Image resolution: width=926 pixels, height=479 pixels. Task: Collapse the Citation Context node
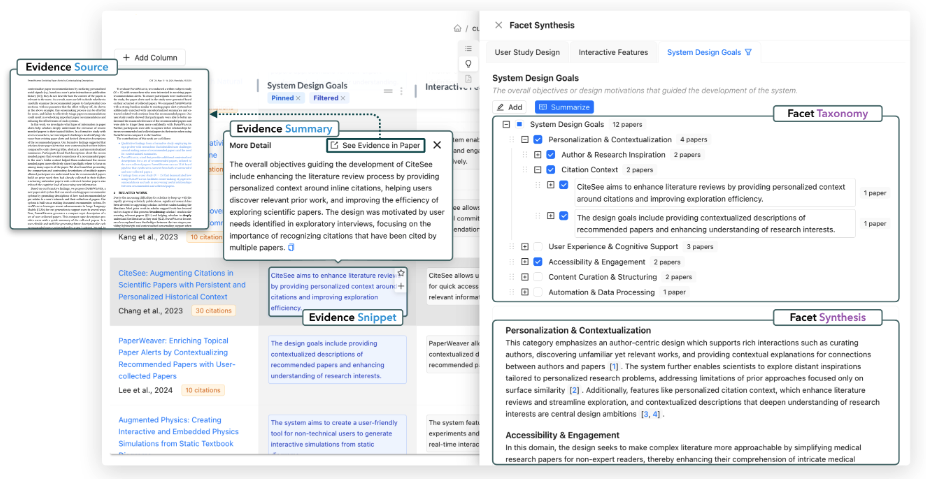point(537,170)
